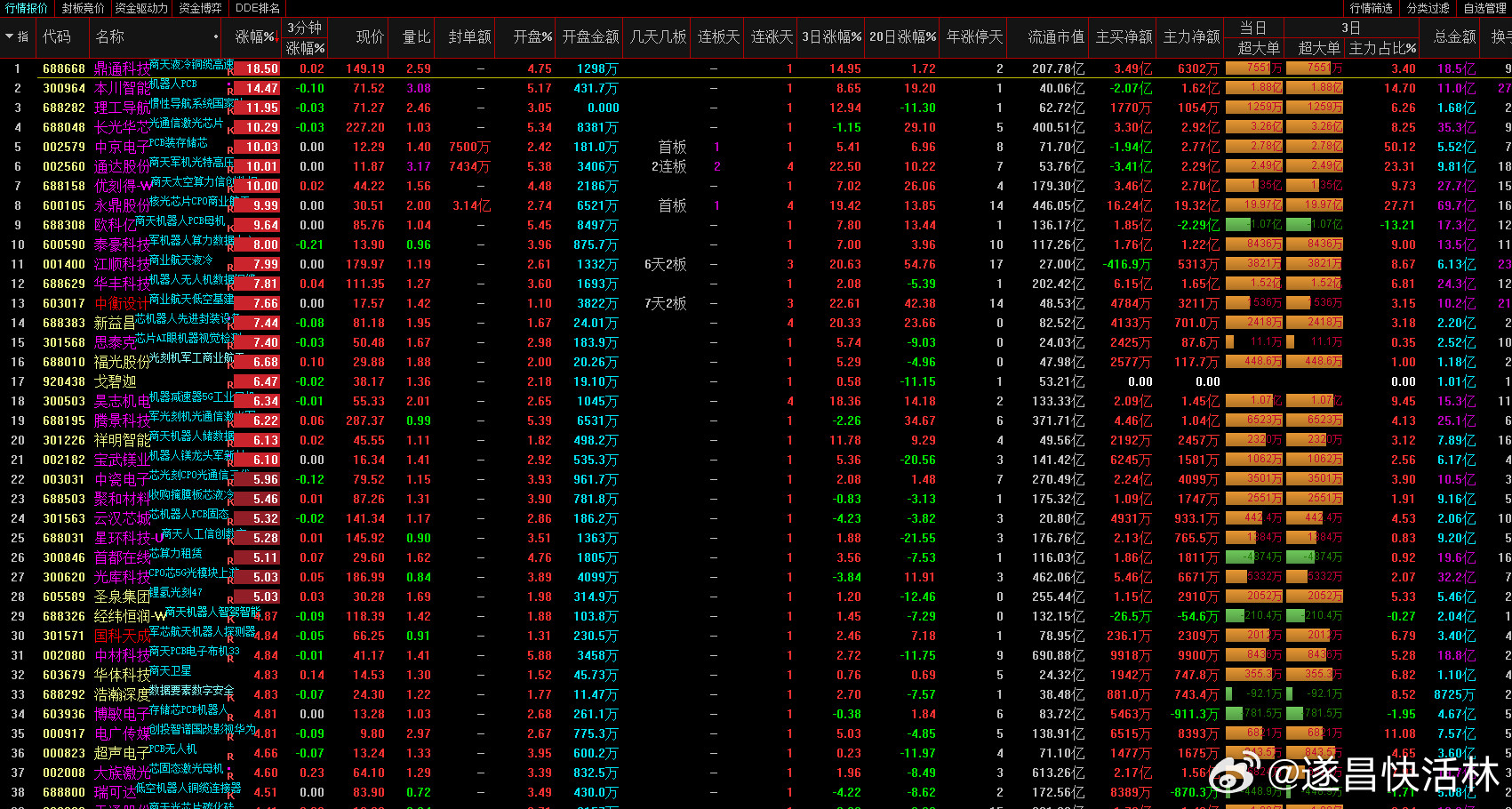
Task: Open 自选管理 in the top-right bar
Action: [1484, 8]
